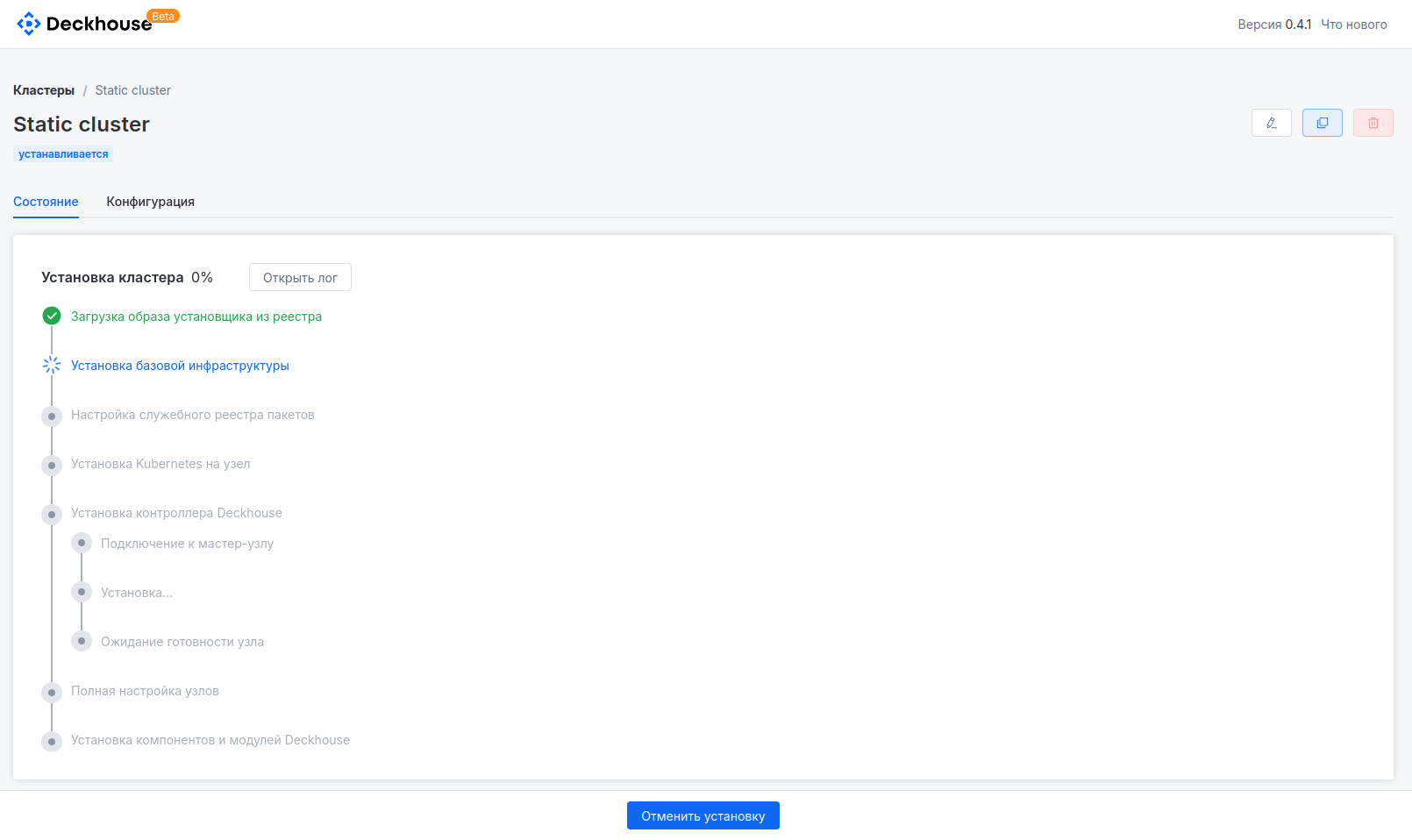Click the 0% installation progress indicator
The height and width of the screenshot is (840, 1412).
coord(202,277)
